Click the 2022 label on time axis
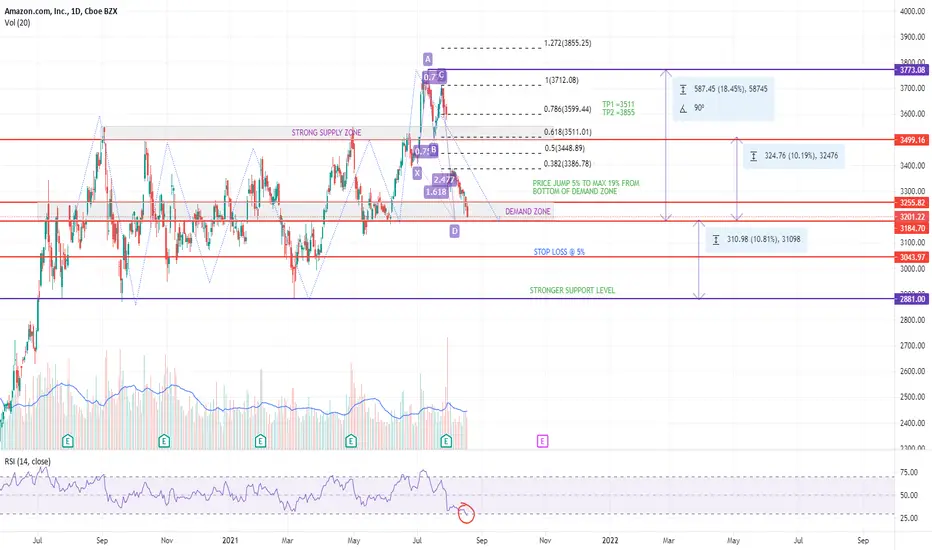 pos(610,540)
